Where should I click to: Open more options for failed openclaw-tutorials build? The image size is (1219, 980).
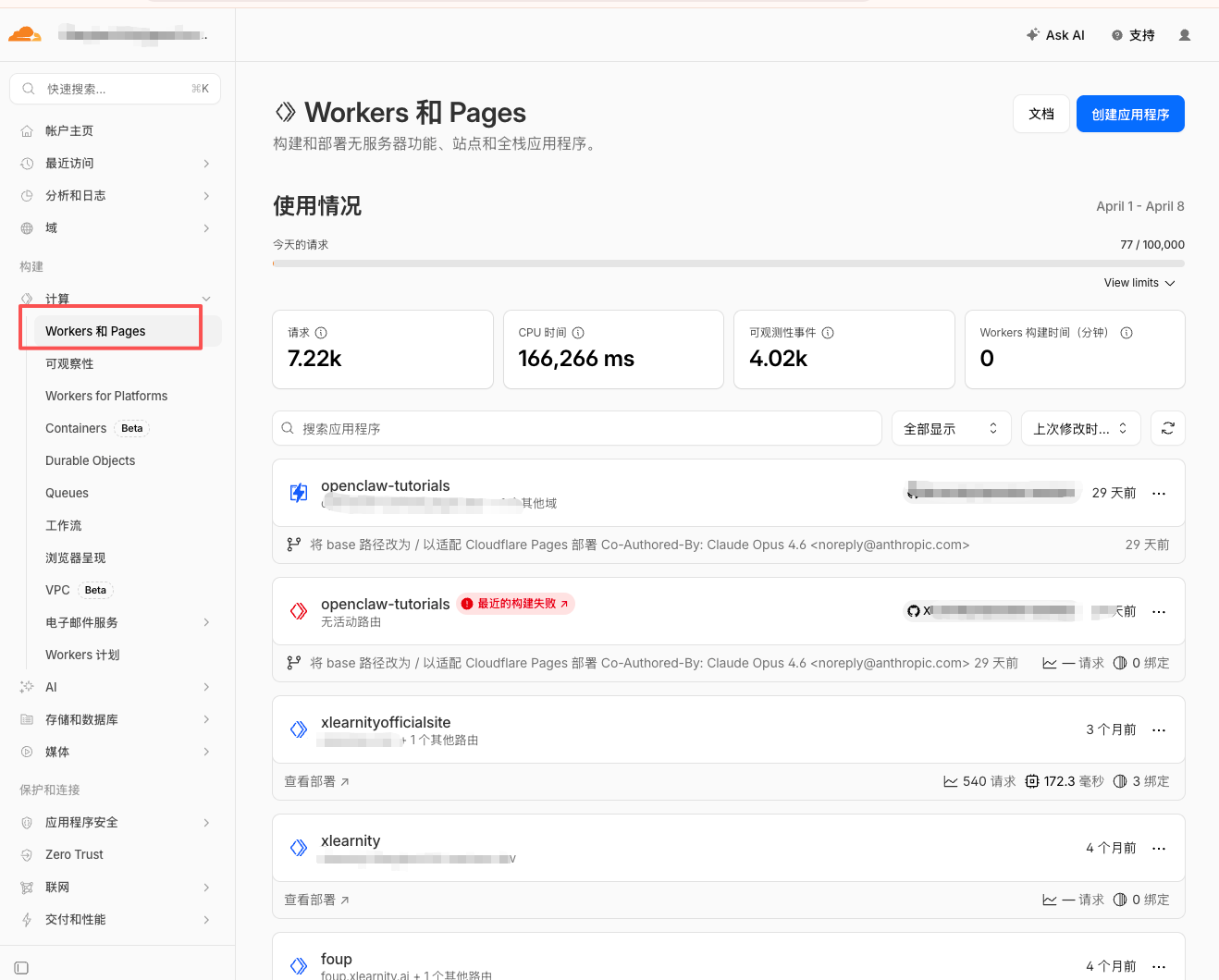click(x=1159, y=612)
